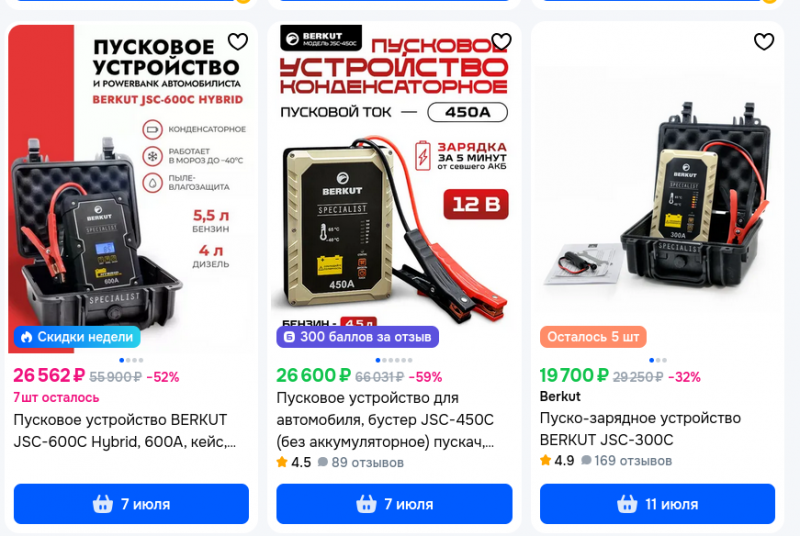Open JSC-450C бустер product title link
Screen dimensions: 800x536
(385, 419)
